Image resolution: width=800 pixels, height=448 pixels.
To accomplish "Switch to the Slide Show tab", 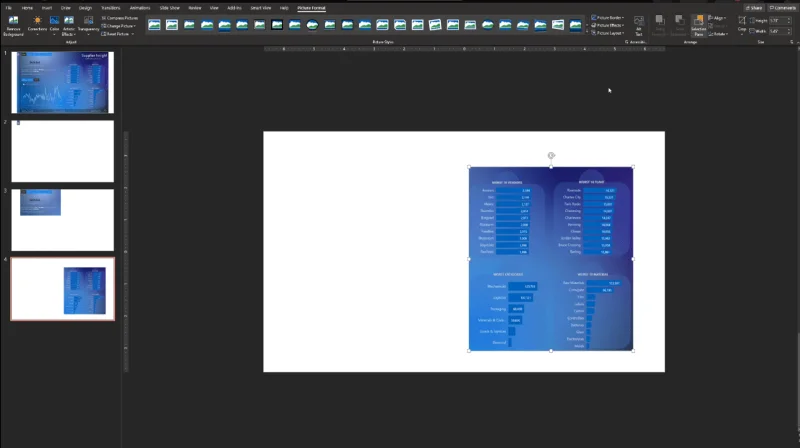I will point(169,8).
